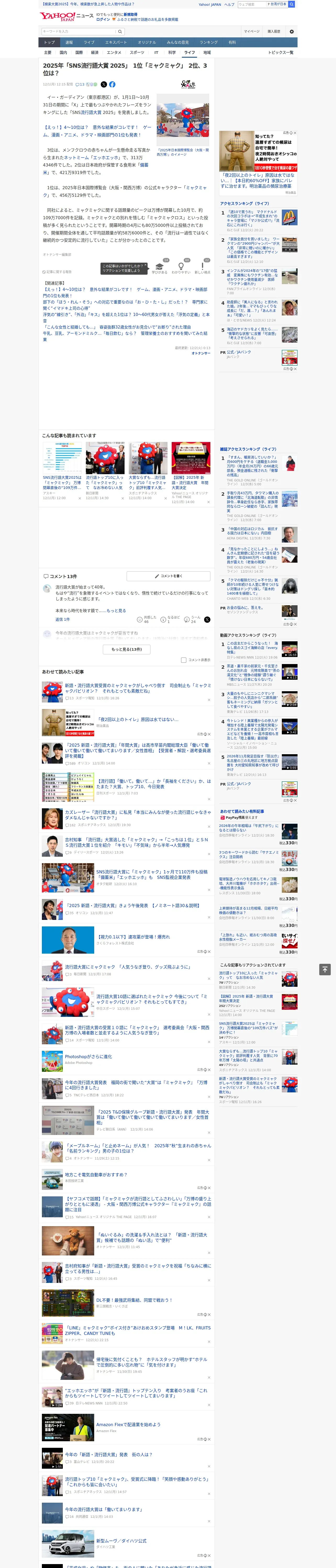
Task: Share the article on X icon
Action: (x=104, y=85)
